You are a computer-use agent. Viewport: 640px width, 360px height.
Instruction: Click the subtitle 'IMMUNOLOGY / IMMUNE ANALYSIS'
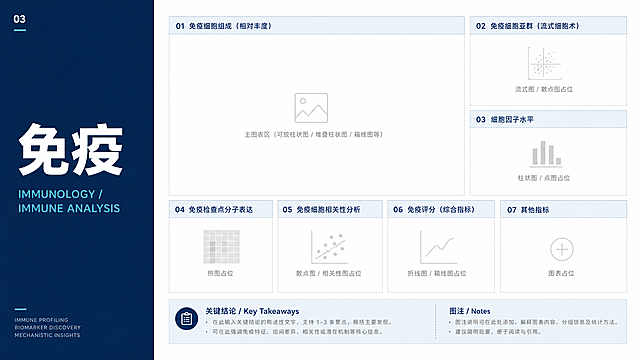(x=69, y=201)
